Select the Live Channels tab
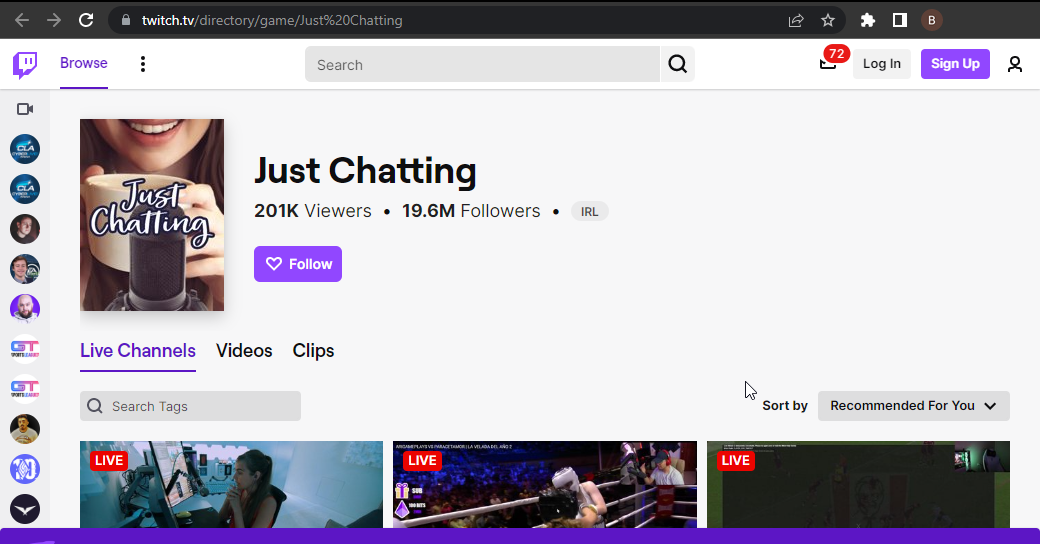1040x544 pixels. pyautogui.click(x=138, y=351)
